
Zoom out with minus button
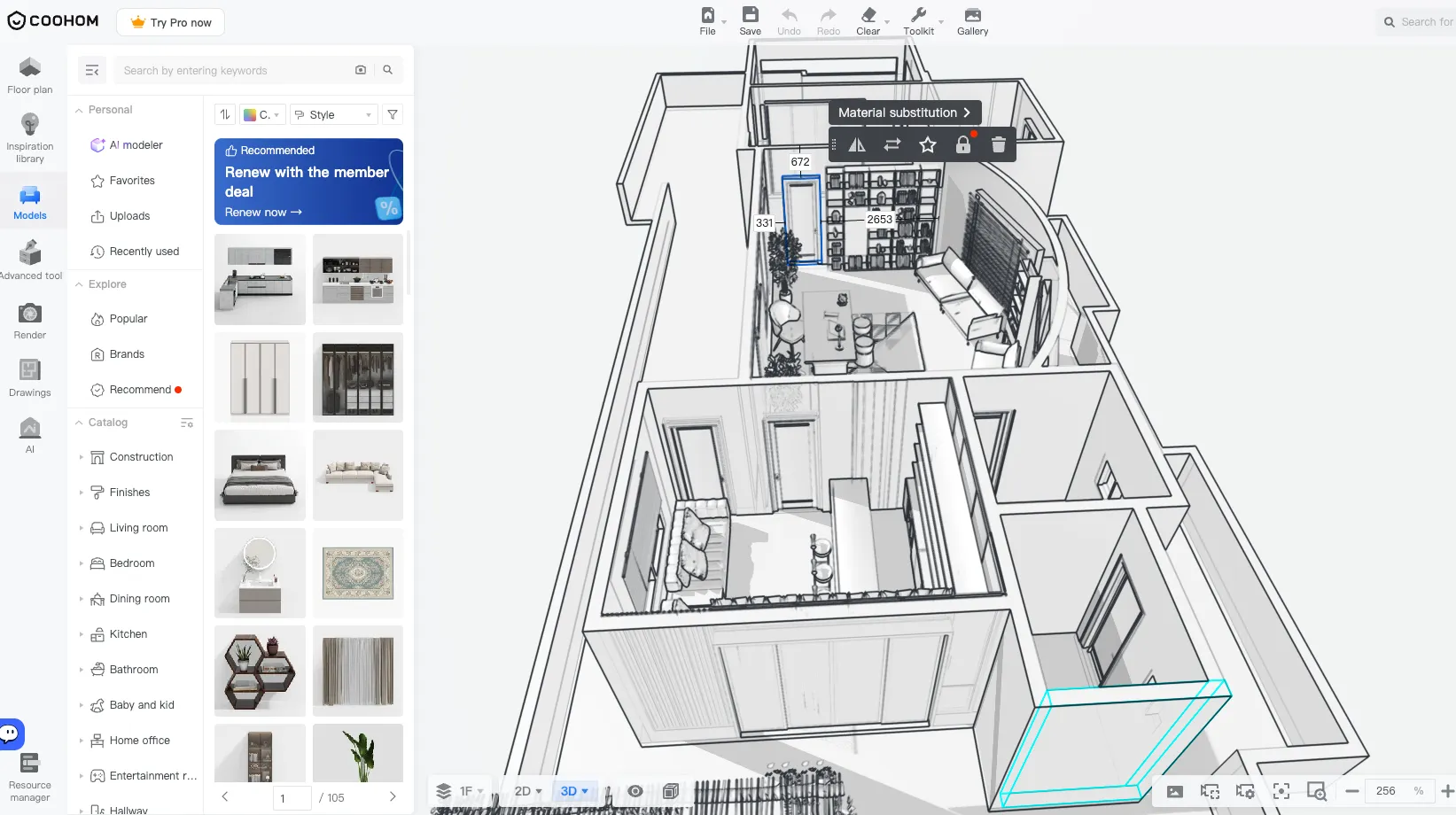(x=1352, y=791)
